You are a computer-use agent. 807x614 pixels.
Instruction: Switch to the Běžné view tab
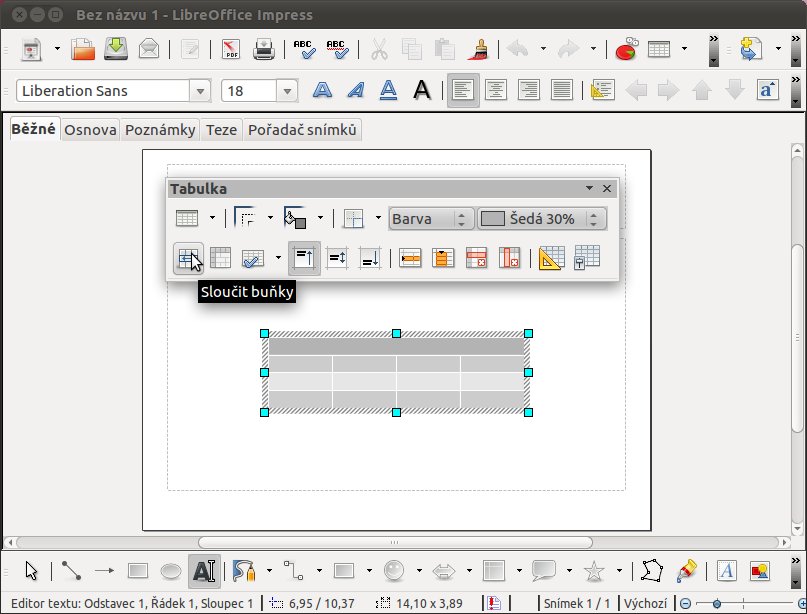pyautogui.click(x=33, y=129)
